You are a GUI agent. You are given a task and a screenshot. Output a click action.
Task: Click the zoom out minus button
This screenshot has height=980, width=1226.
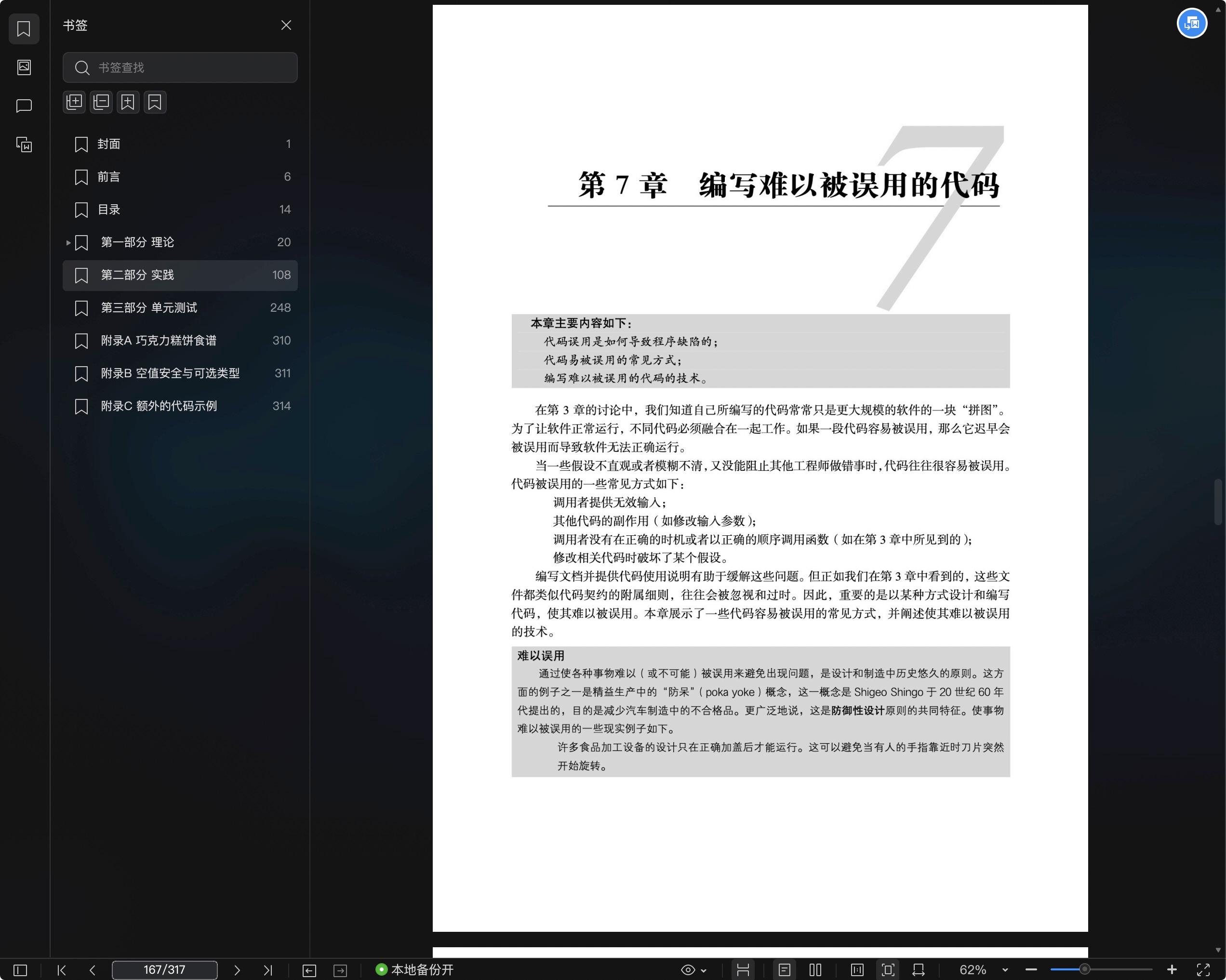click(1031, 970)
